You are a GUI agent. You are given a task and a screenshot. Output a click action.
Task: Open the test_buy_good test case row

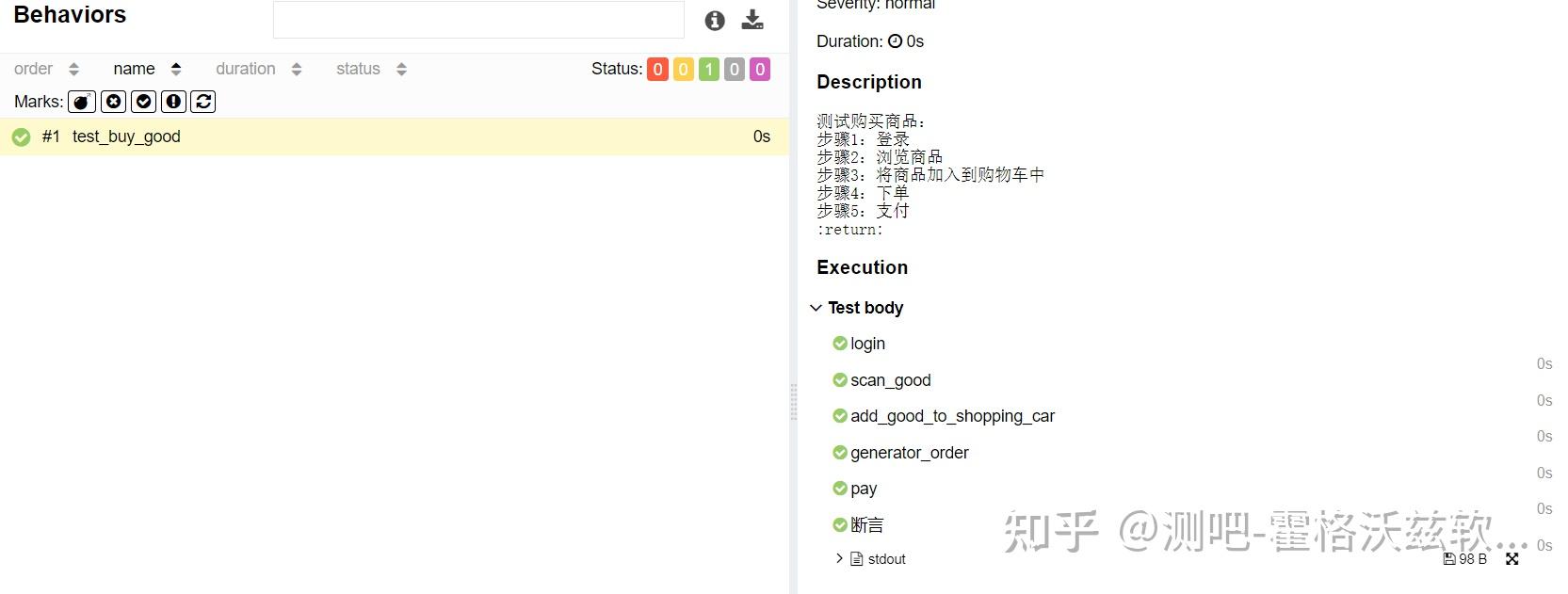[x=394, y=136]
